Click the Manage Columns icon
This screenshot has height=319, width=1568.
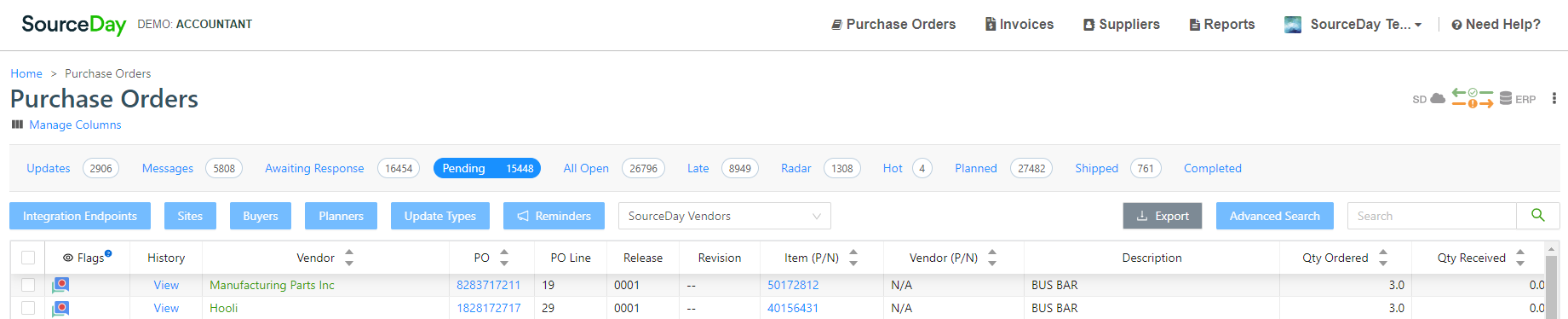point(17,125)
